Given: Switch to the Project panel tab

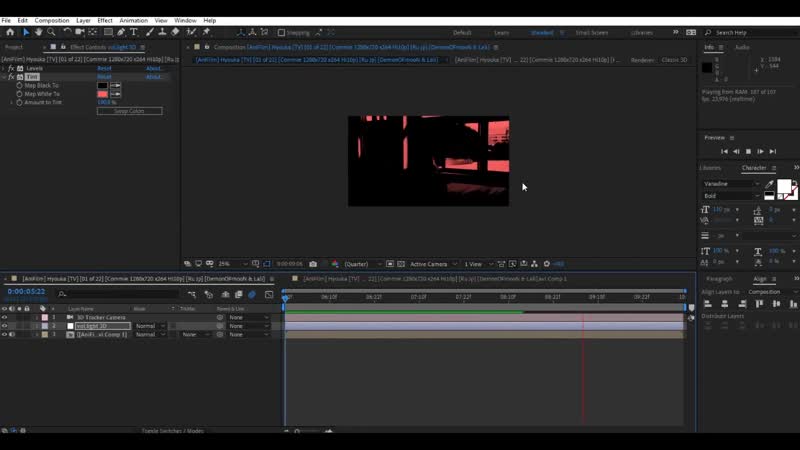Looking at the screenshot, I should 14,47.
